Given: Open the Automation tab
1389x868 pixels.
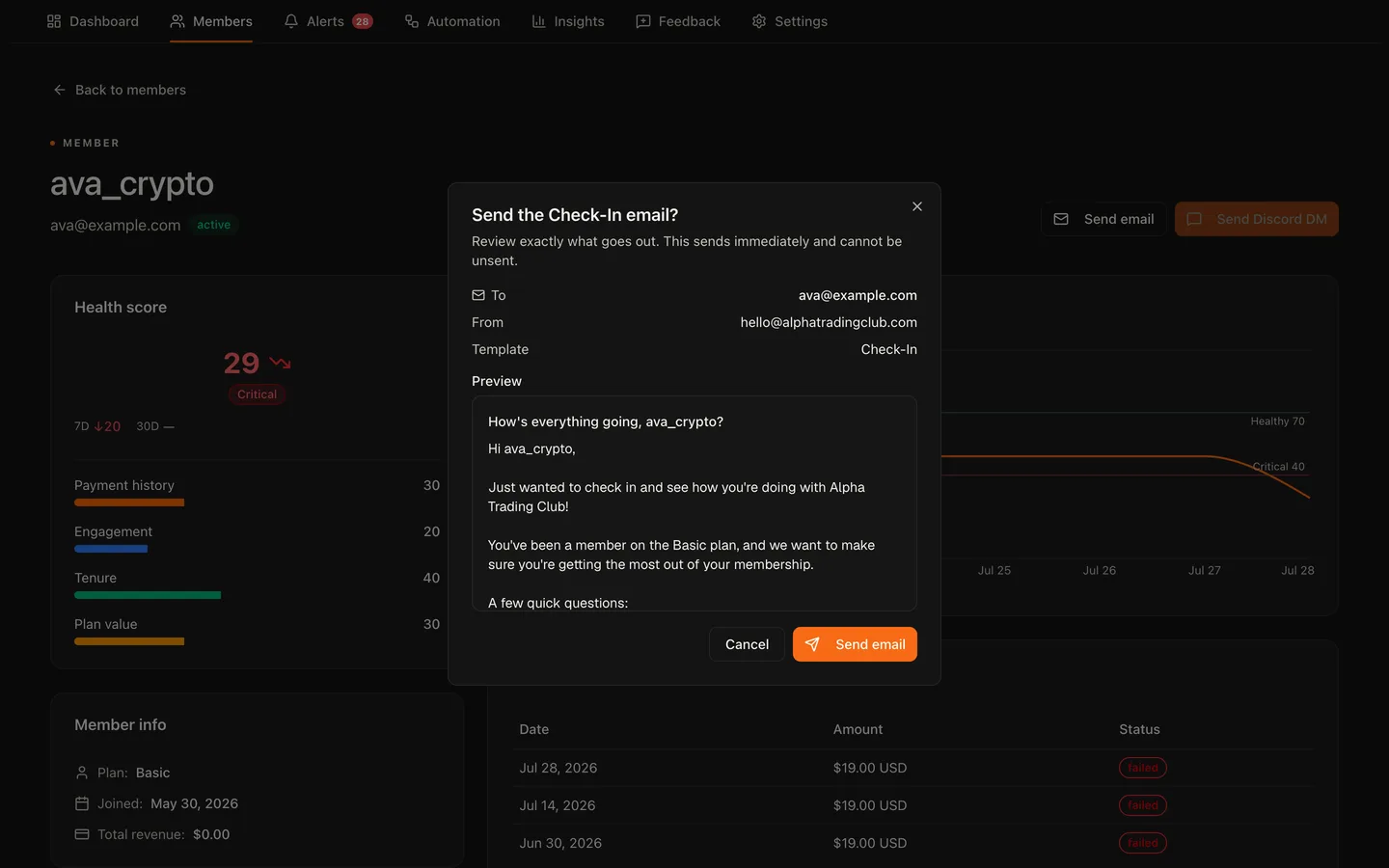Looking at the screenshot, I should [x=452, y=21].
